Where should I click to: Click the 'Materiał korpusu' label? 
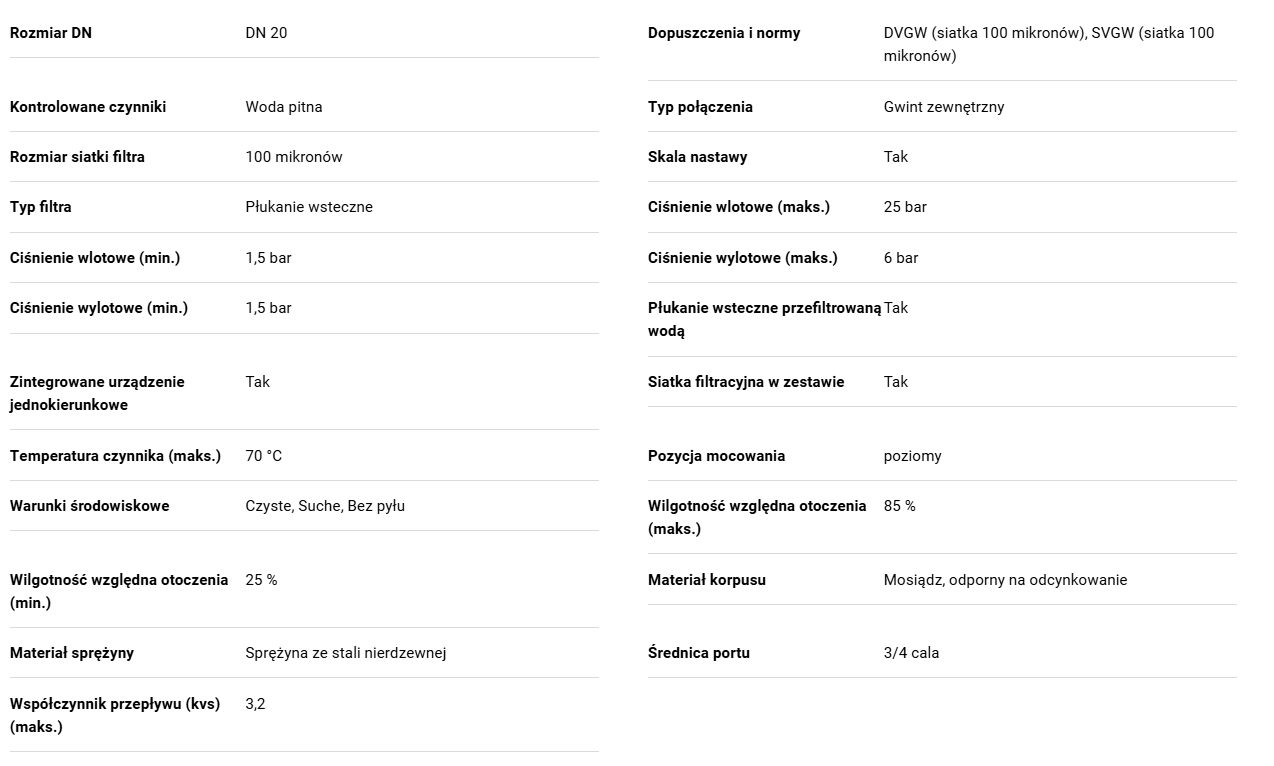pyautogui.click(x=707, y=580)
